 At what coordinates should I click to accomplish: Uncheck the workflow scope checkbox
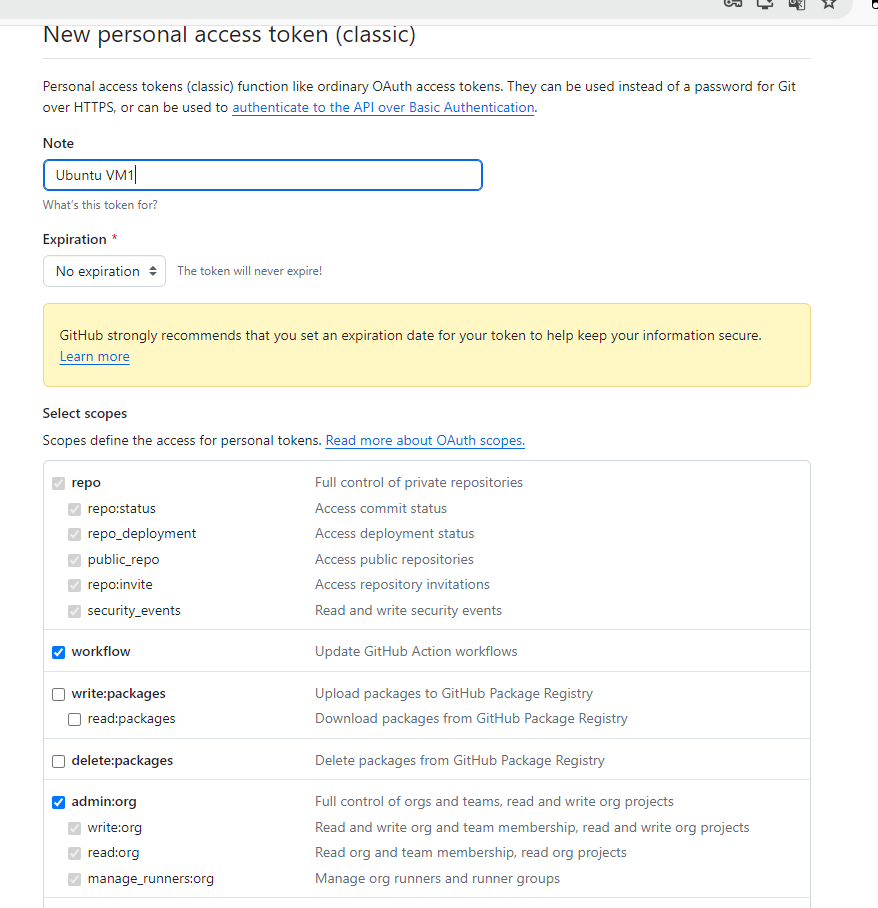[x=59, y=652]
